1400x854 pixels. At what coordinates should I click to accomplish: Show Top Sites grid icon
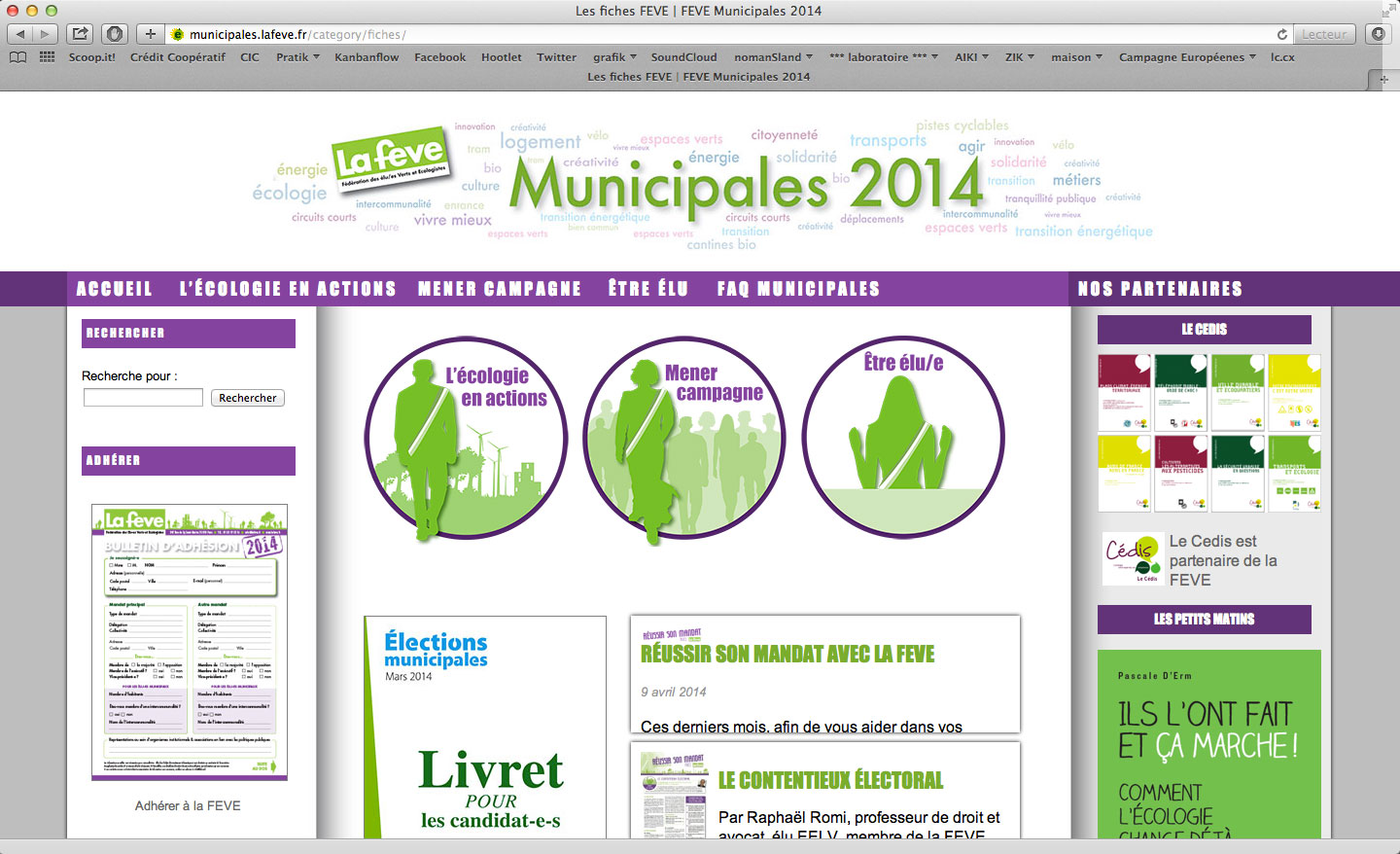[x=47, y=57]
